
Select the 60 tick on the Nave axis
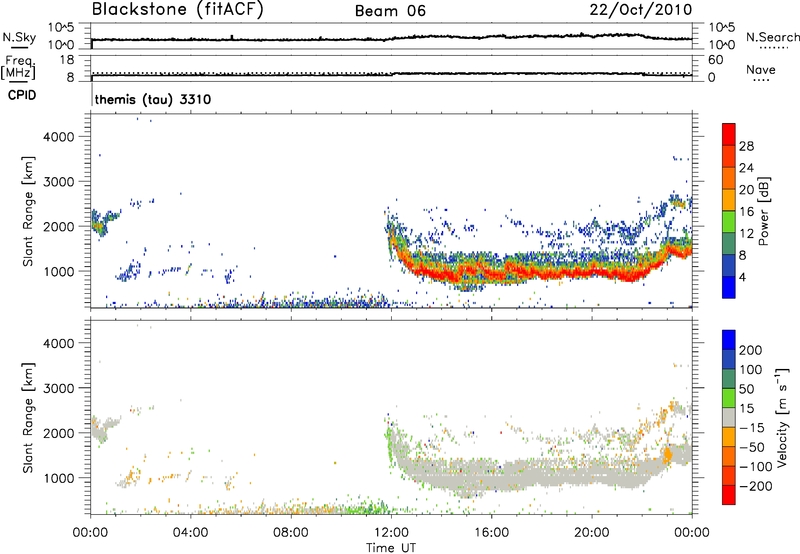pos(715,60)
